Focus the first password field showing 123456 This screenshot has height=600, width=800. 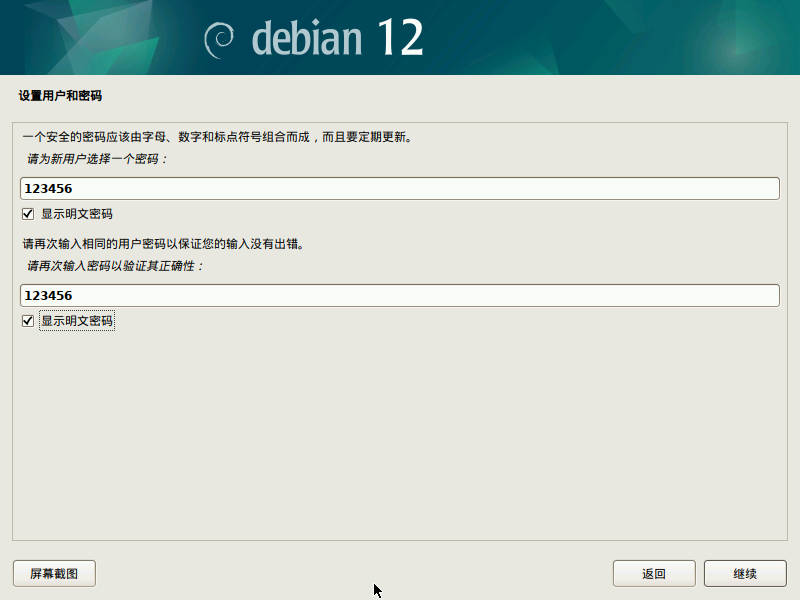tap(400, 189)
